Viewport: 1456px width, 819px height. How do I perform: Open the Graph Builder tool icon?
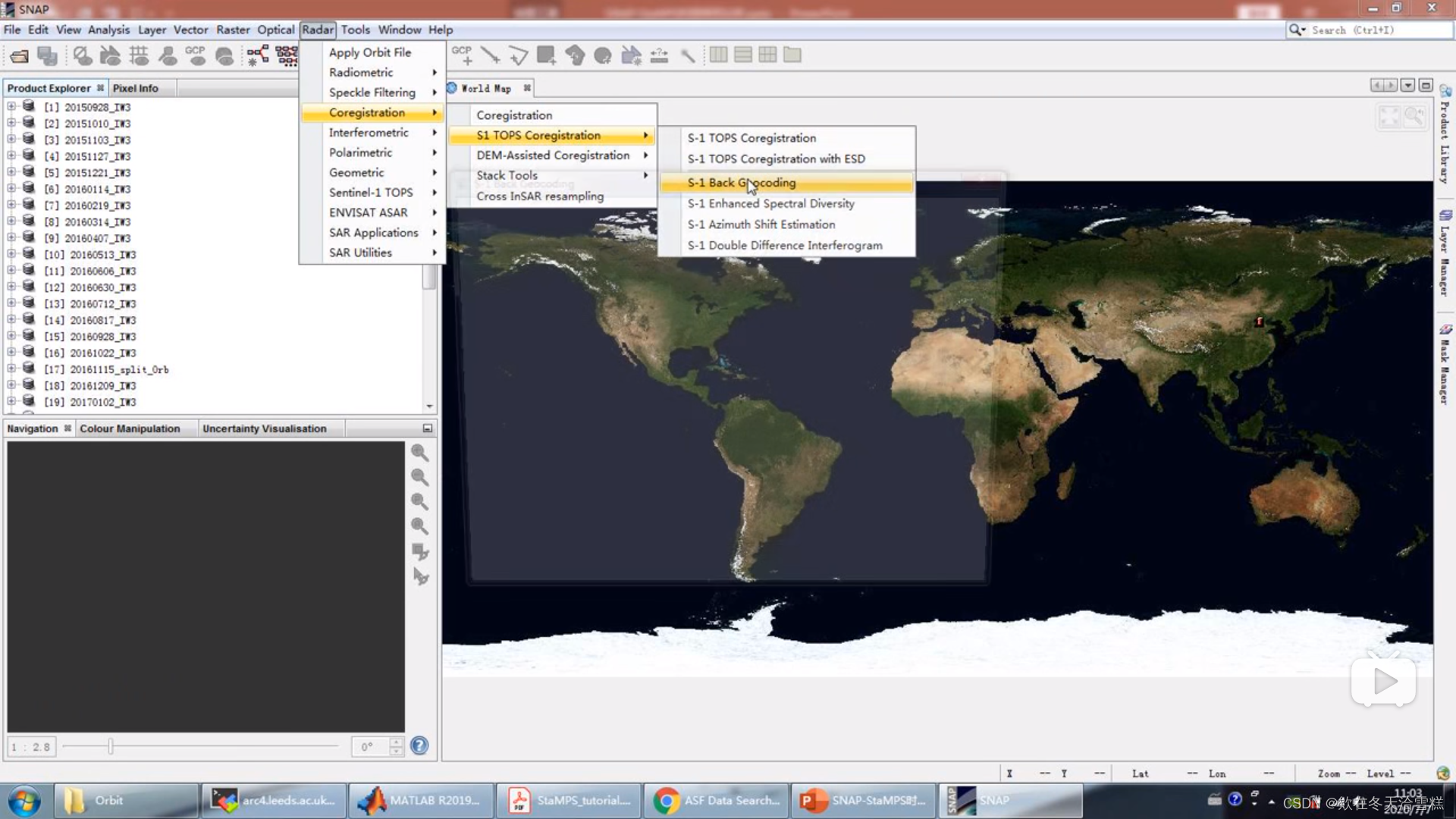pos(257,55)
